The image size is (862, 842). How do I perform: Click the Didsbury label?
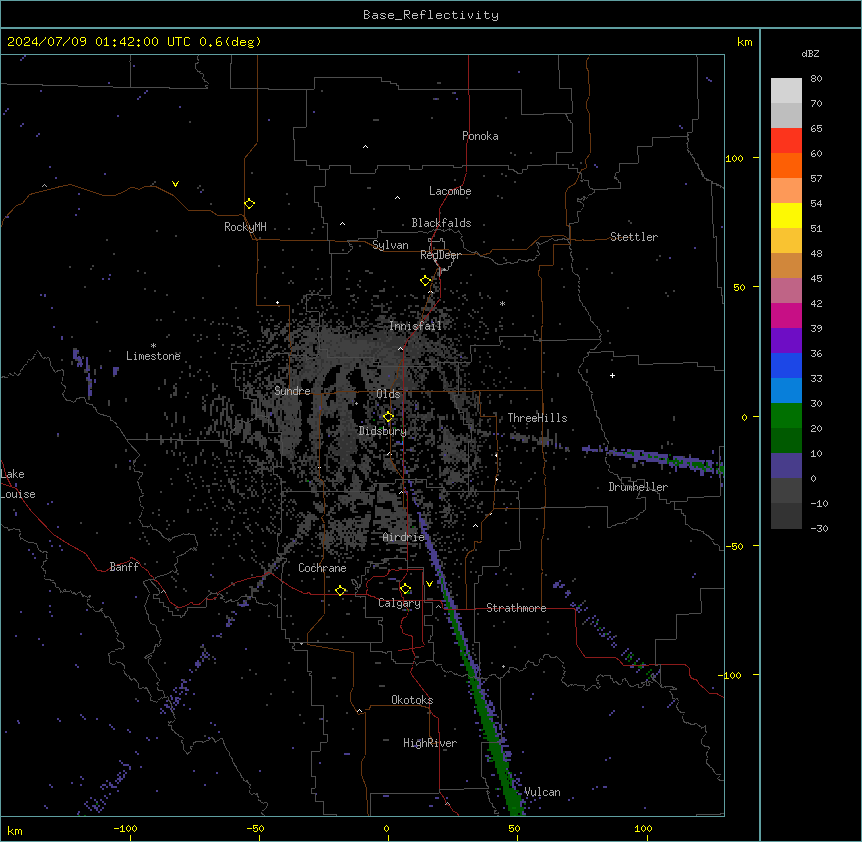383,431
